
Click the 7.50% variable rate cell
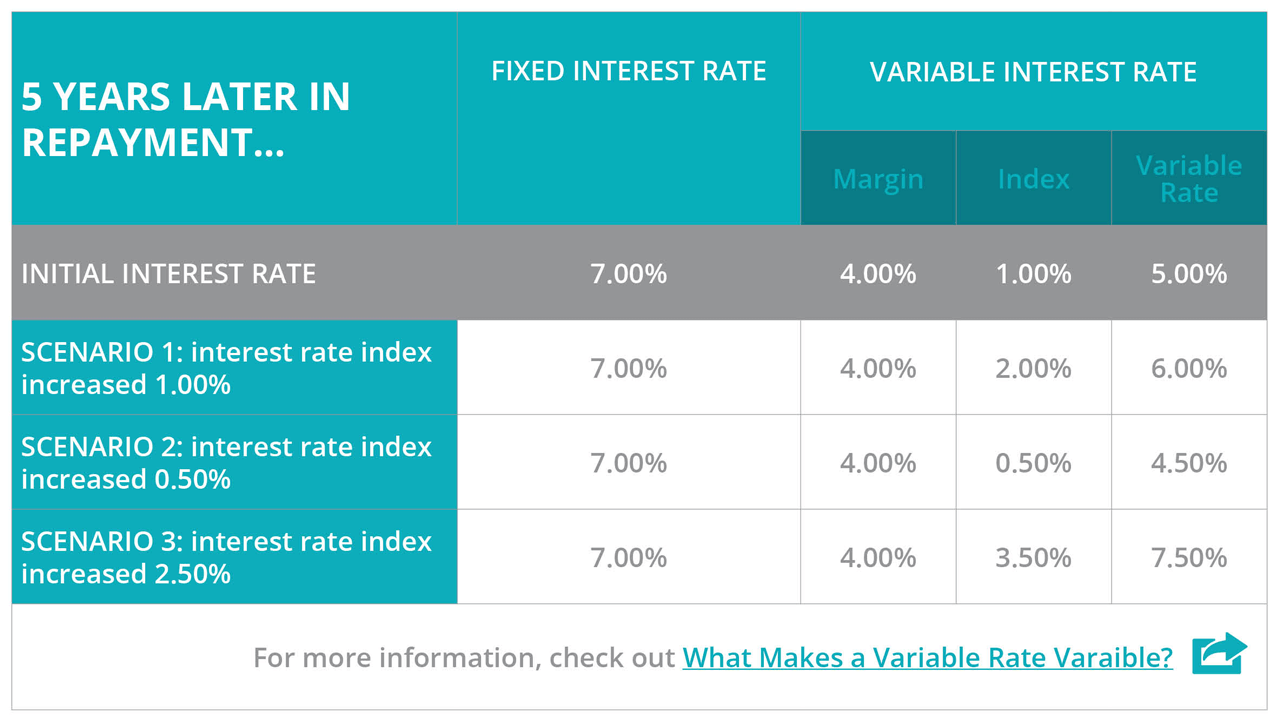pos(1188,557)
